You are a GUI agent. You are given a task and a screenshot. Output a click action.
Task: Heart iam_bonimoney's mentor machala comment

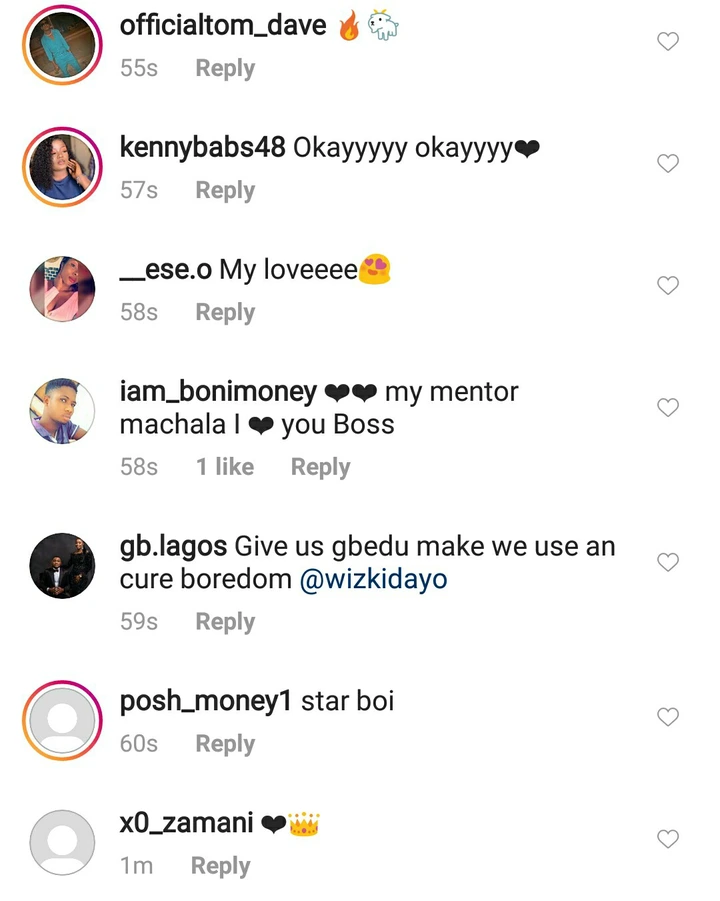pos(667,407)
